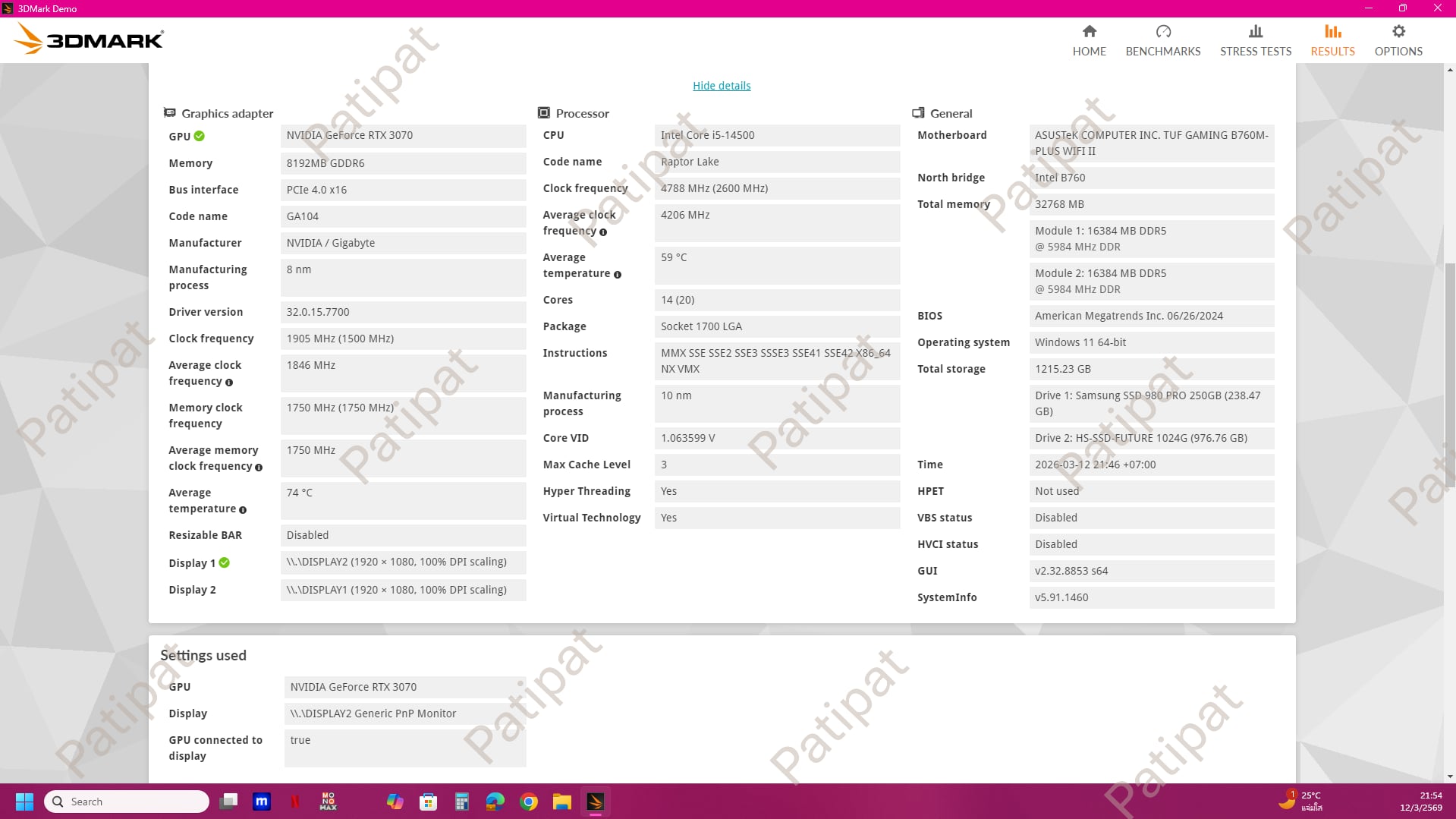Open the Home page icon
This screenshot has width=1456, height=819.
[x=1089, y=31]
